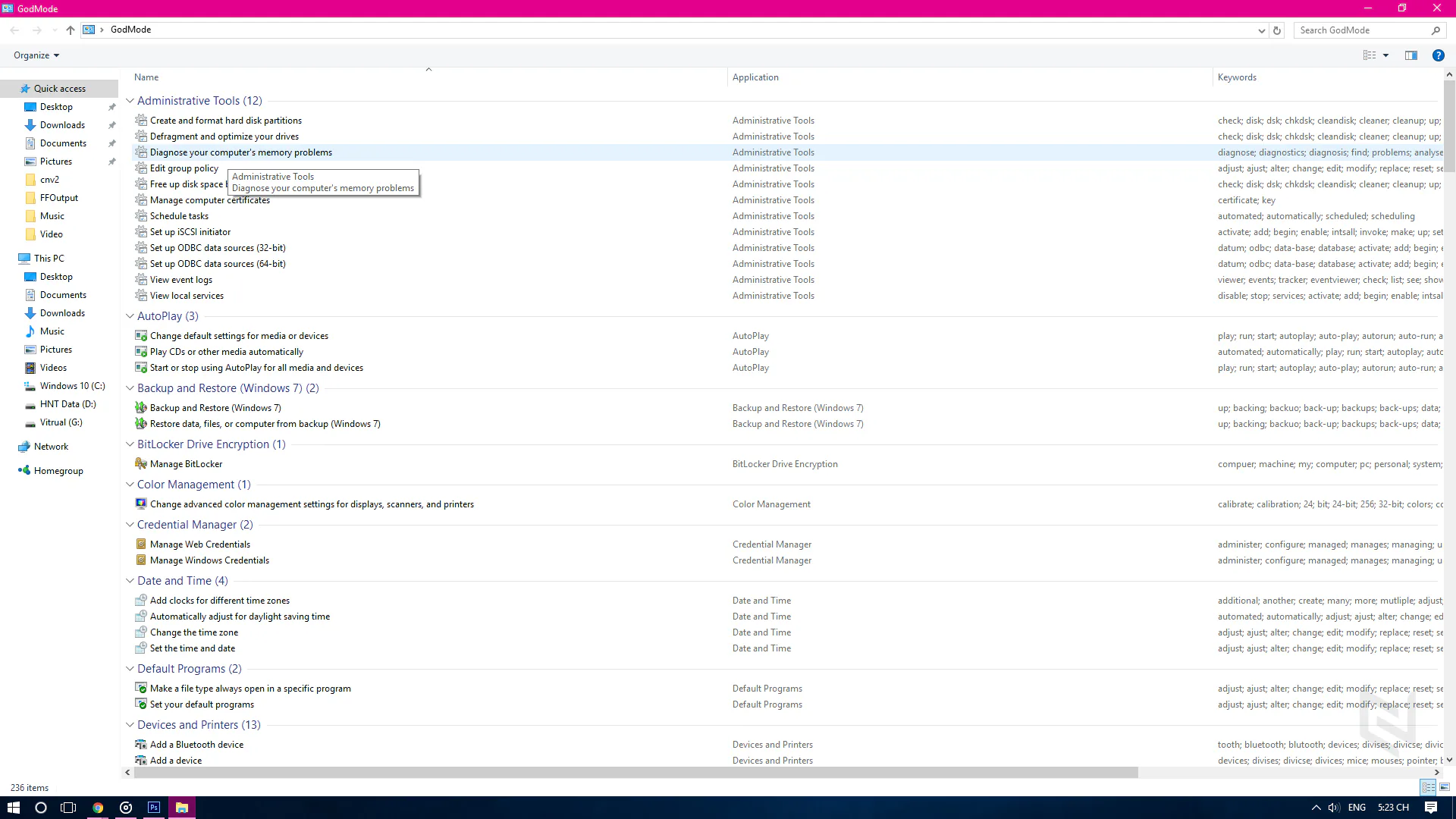1456x819 pixels.
Task: Click the vertical scrollbar thumb
Action: click(1449, 127)
